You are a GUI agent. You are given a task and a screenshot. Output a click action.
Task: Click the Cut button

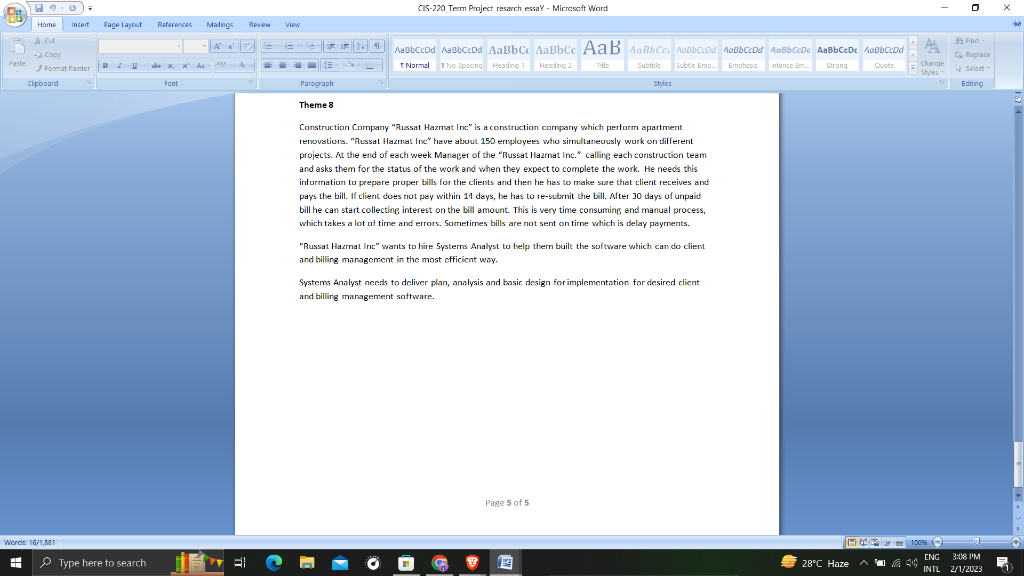coord(45,40)
